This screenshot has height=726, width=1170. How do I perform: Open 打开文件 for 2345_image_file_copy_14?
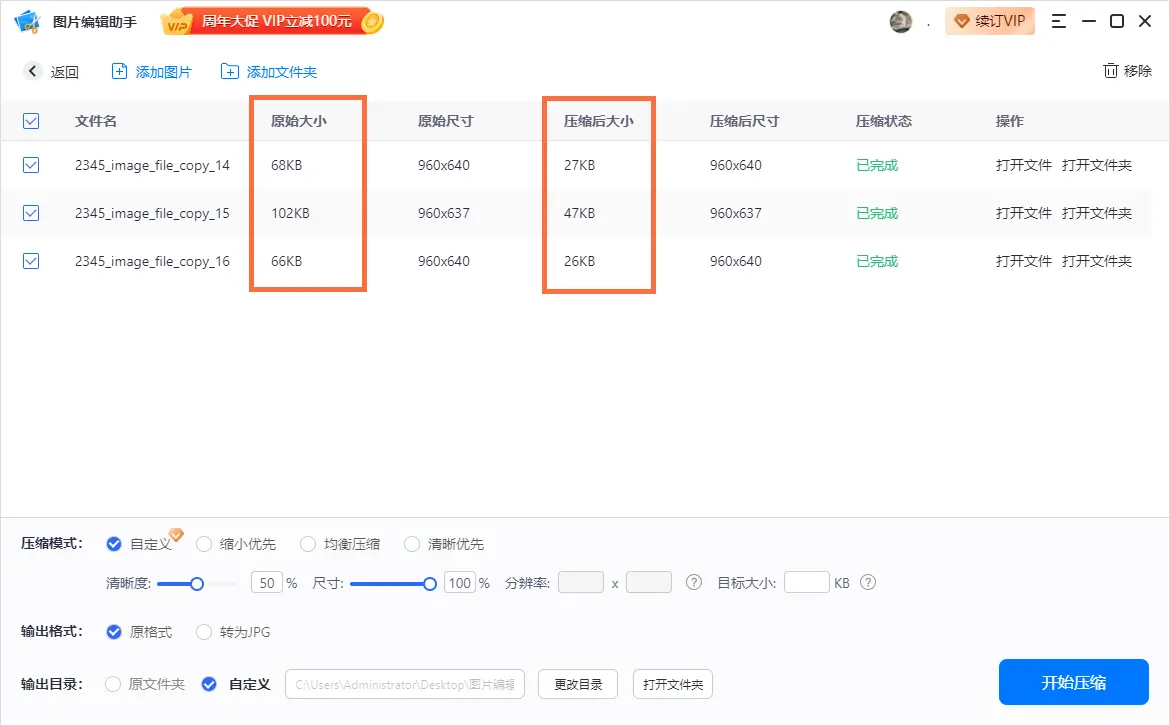click(x=1023, y=164)
